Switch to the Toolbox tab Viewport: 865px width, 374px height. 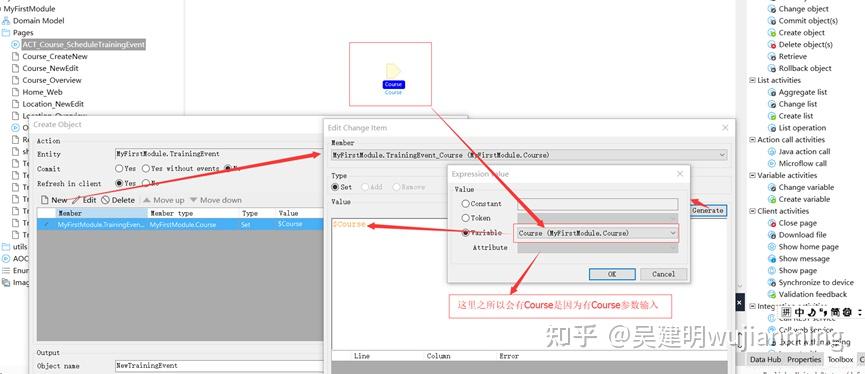(840, 359)
